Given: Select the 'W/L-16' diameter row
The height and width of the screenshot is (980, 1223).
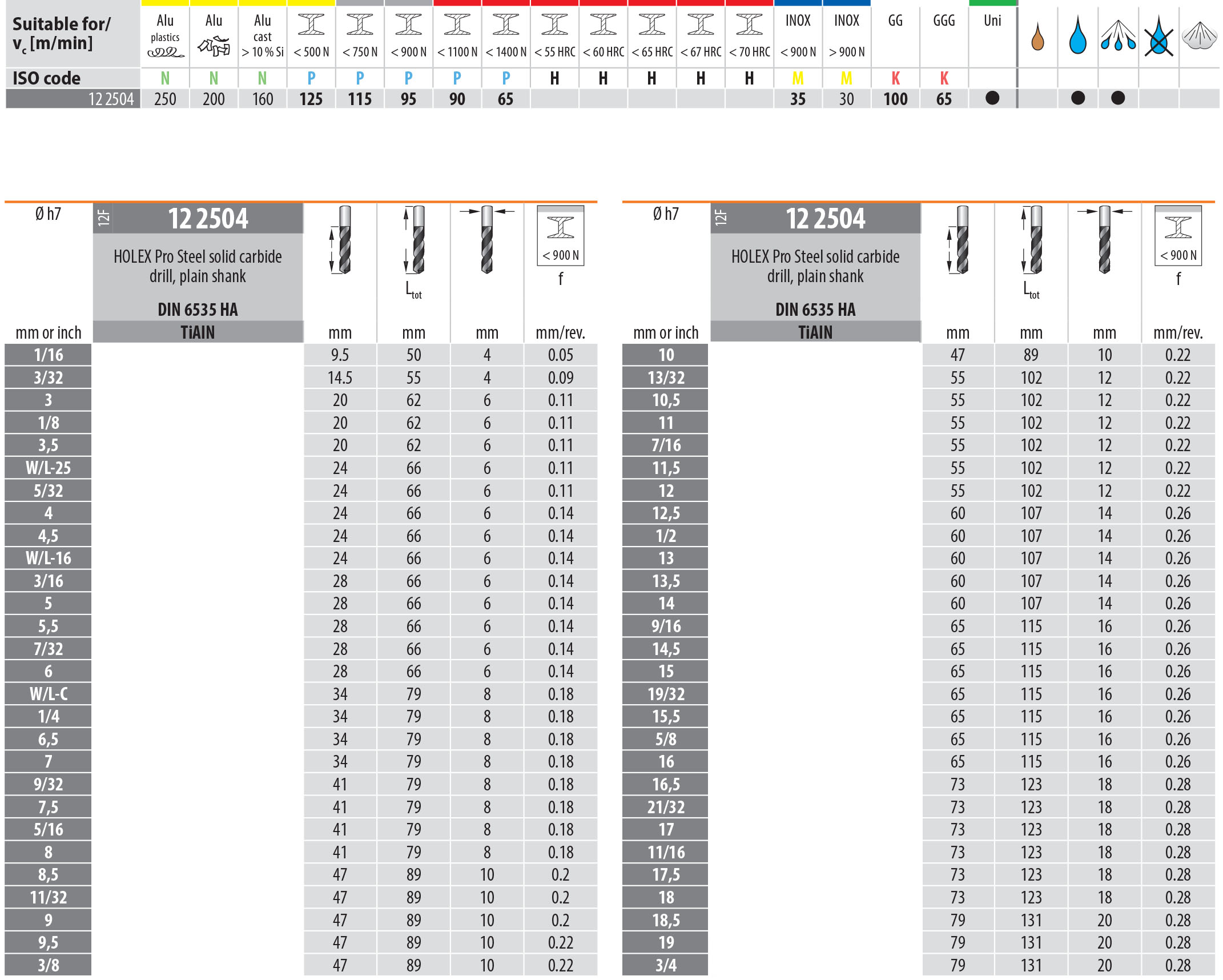Looking at the screenshot, I should (48, 558).
